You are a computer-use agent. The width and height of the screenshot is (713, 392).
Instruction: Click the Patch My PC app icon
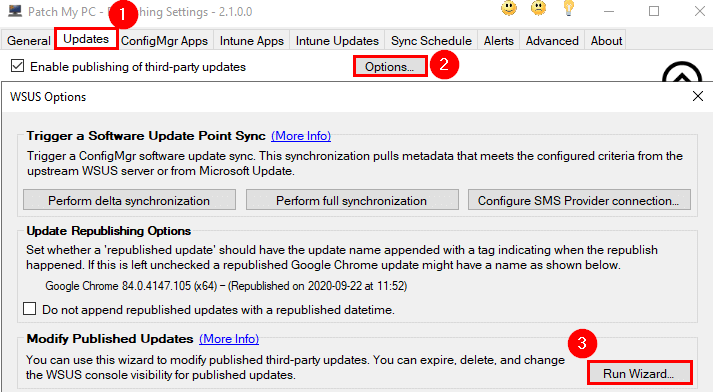[15, 11]
